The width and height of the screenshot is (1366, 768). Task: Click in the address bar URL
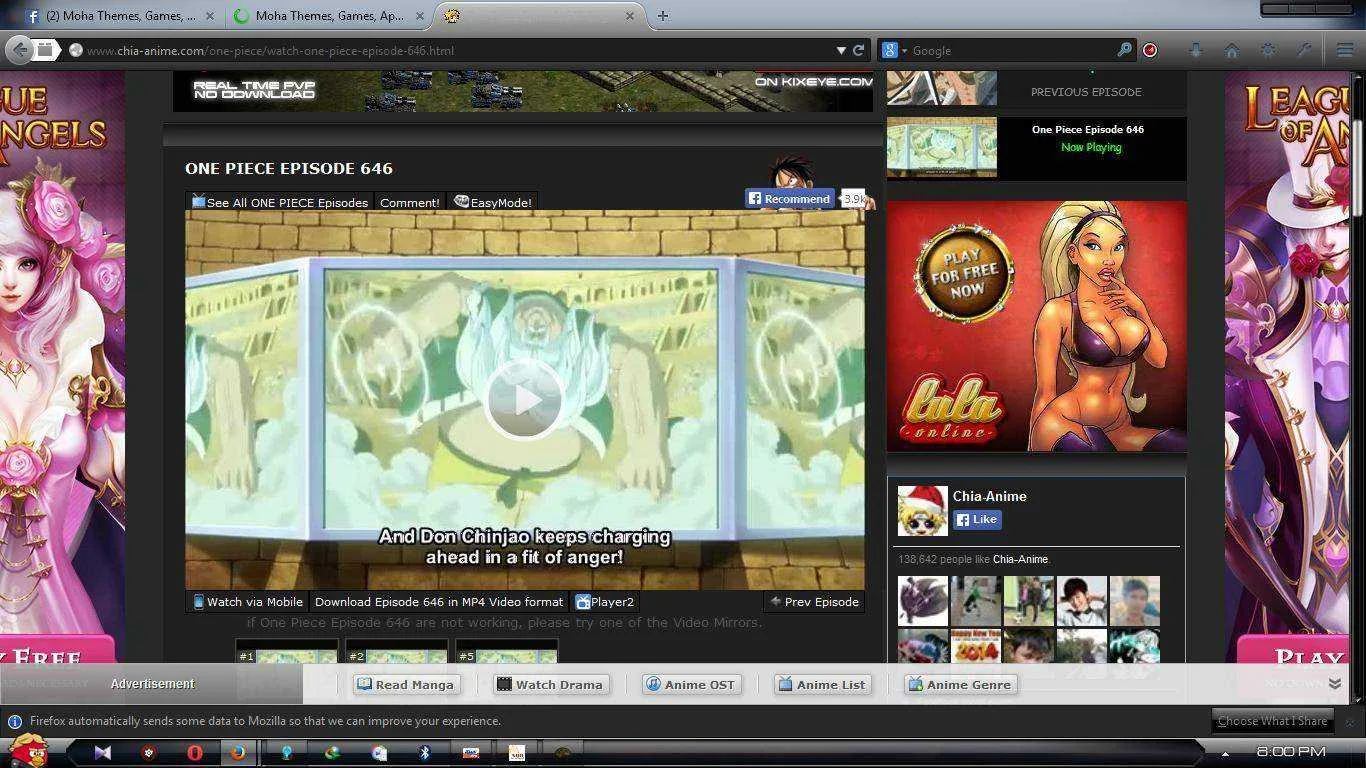tap(450, 50)
